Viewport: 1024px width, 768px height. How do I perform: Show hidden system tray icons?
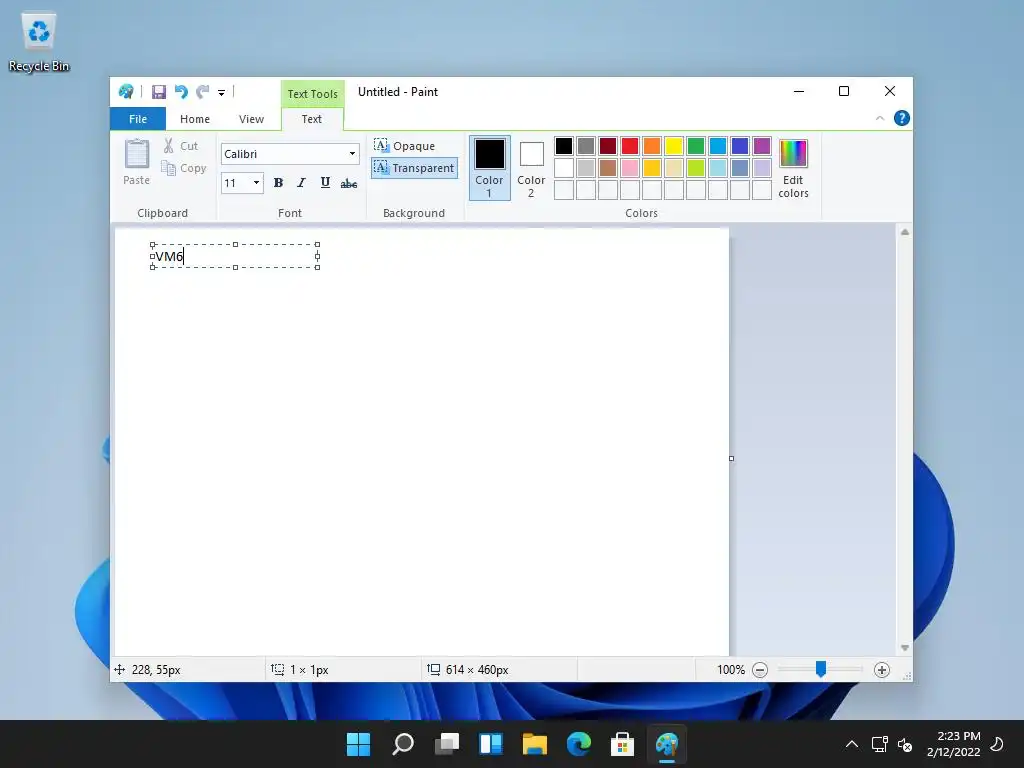pyautogui.click(x=852, y=744)
